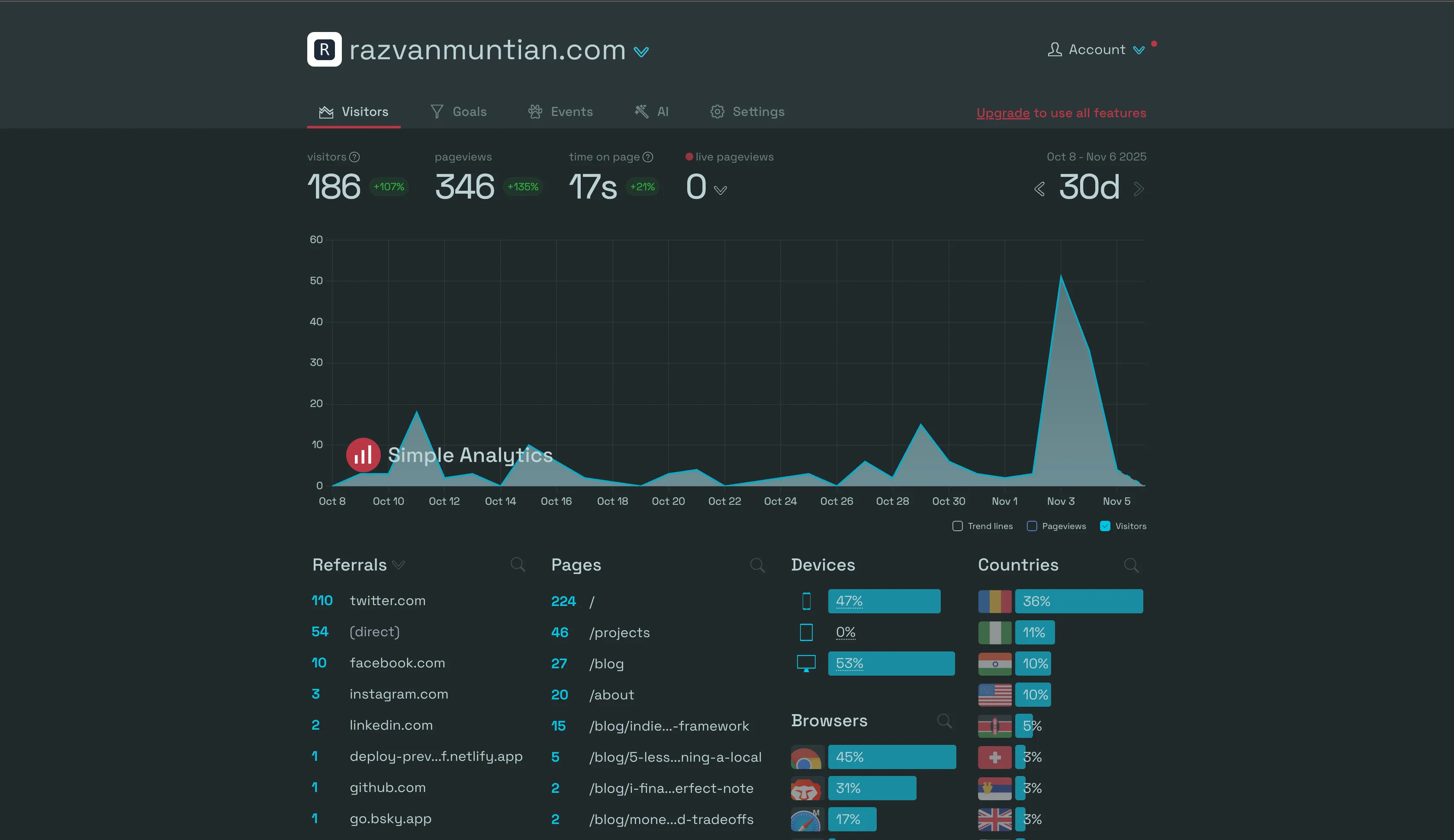The image size is (1454, 840).
Task: Expand the Referrals dropdown
Action: [399, 565]
